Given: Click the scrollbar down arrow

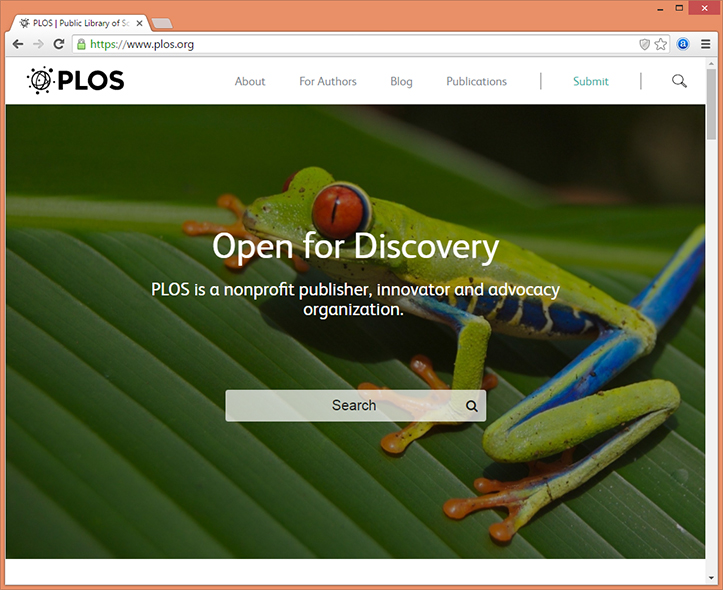Looking at the screenshot, I should click(x=711, y=578).
